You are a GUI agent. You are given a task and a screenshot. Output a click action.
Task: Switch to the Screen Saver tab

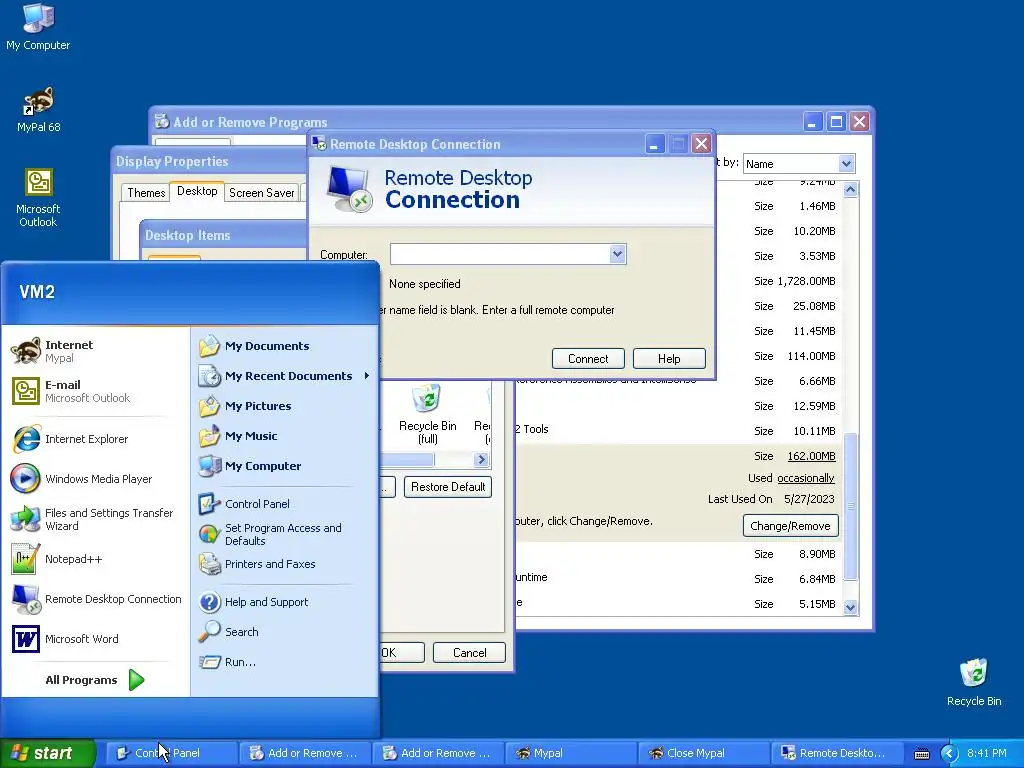[x=261, y=193]
